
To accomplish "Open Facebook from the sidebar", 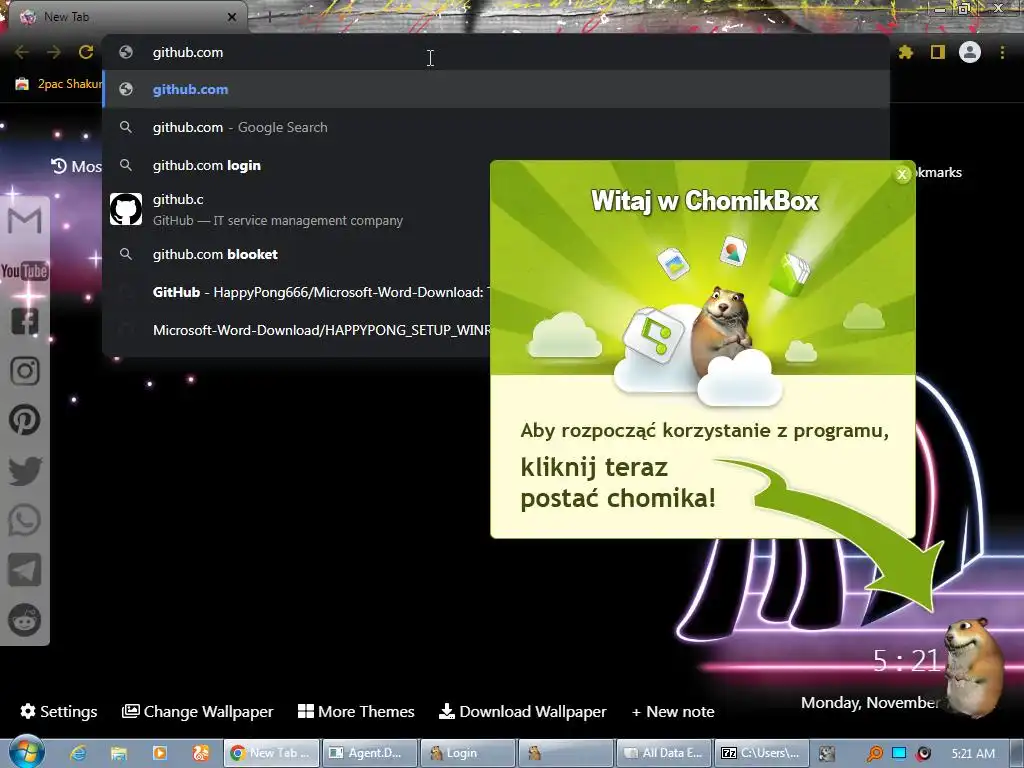I will (25, 321).
